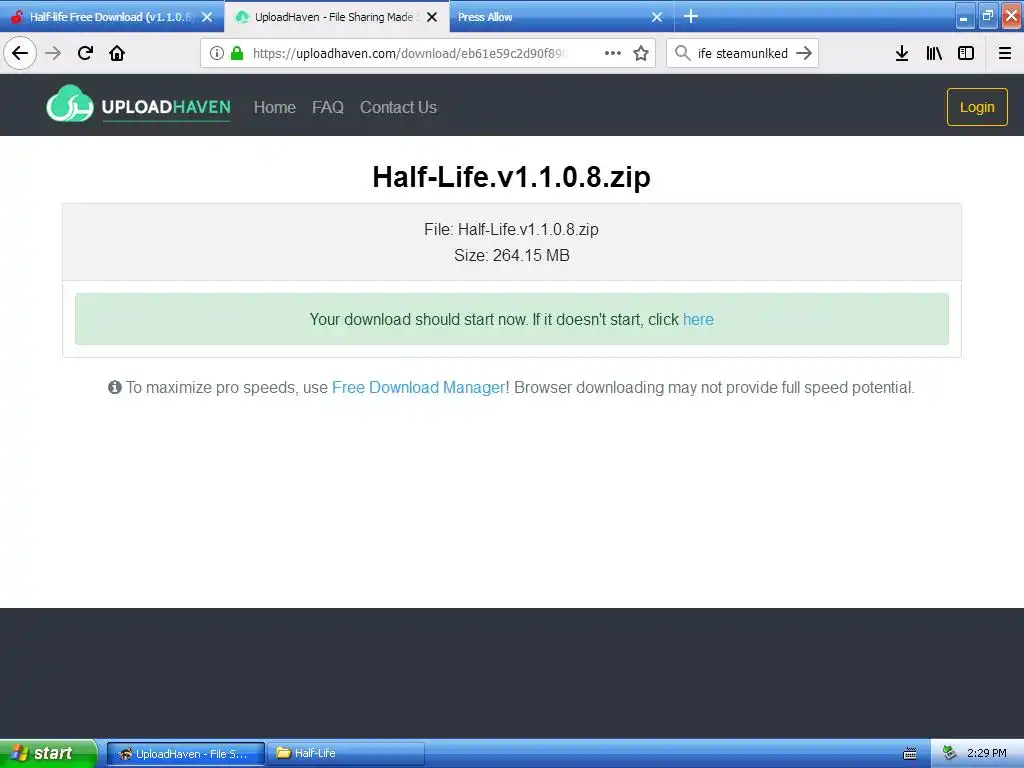Click the info icon beside 'To maximize pro speeds'
Image resolution: width=1024 pixels, height=768 pixels.
[x=115, y=387]
